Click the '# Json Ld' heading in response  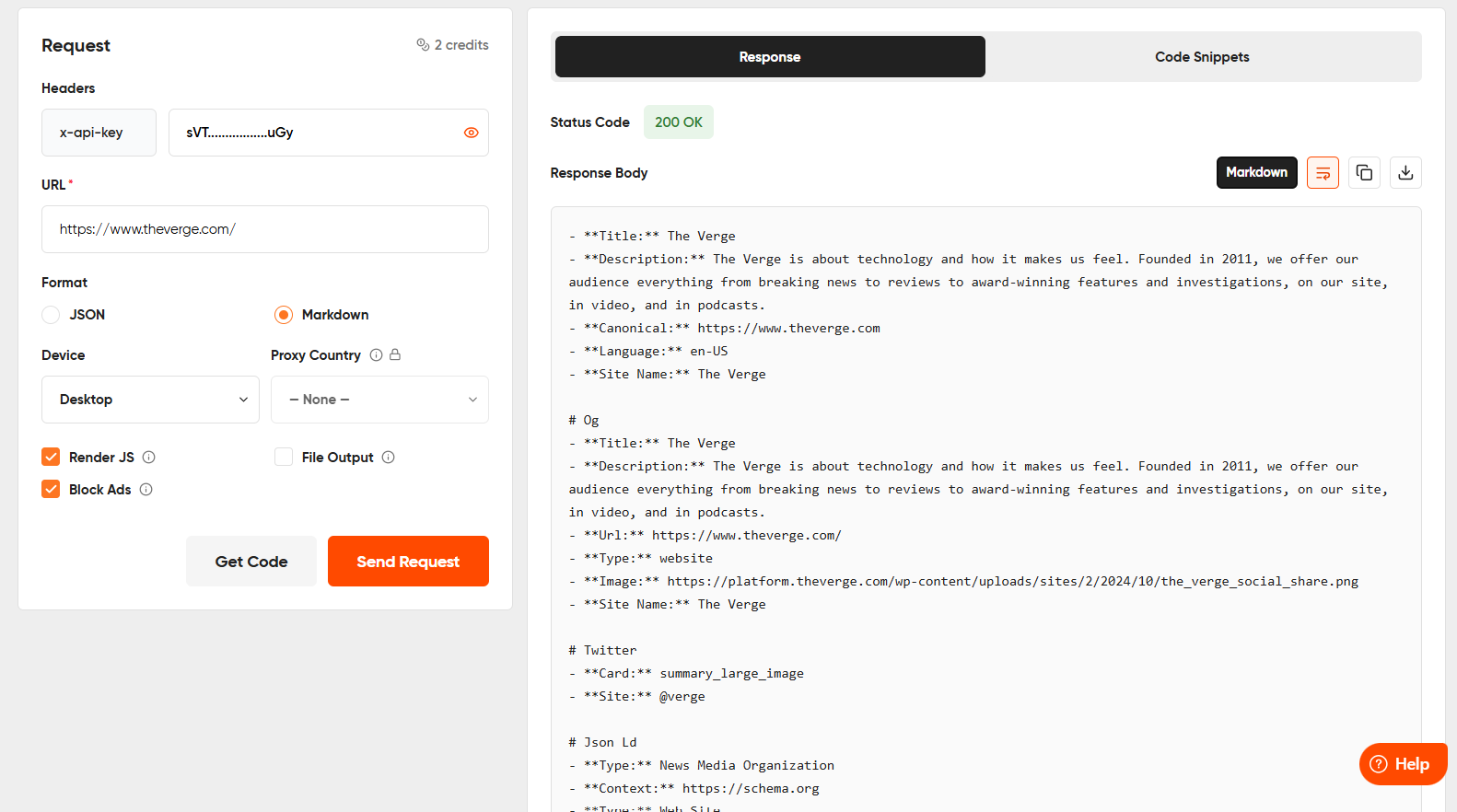click(x=602, y=742)
